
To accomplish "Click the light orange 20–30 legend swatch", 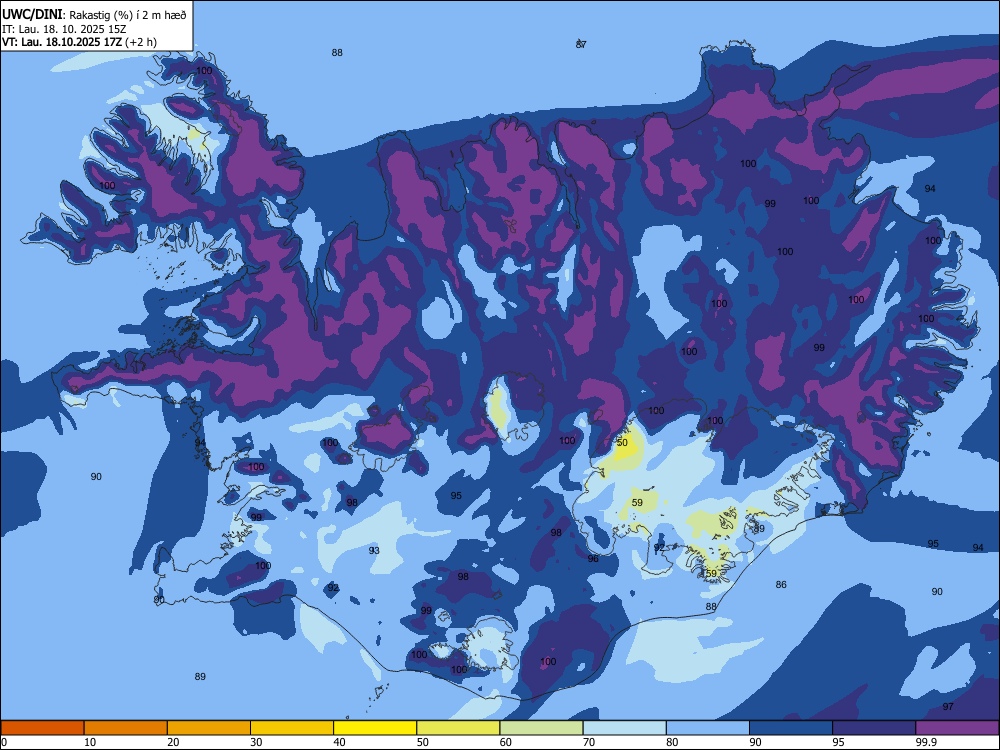I will 209,728.
